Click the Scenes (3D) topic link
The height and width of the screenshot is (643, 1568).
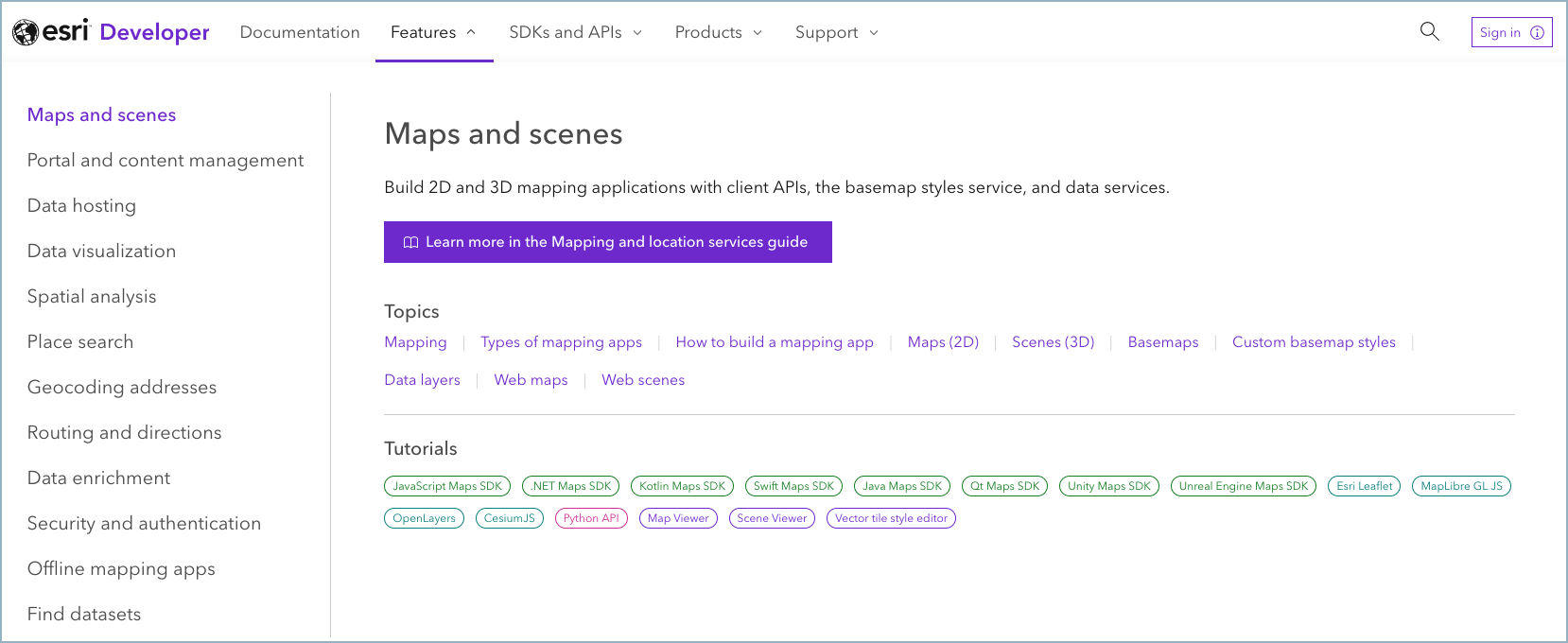(x=1053, y=342)
